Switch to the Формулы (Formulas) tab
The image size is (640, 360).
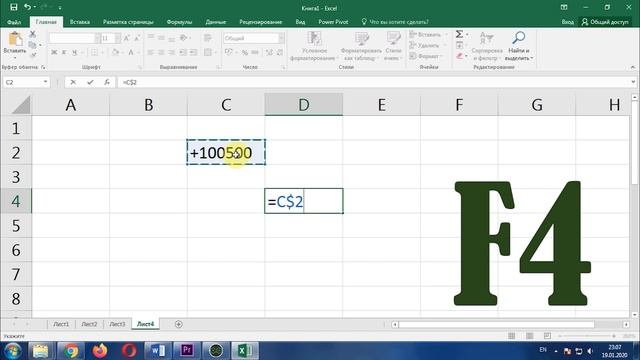tap(179, 22)
